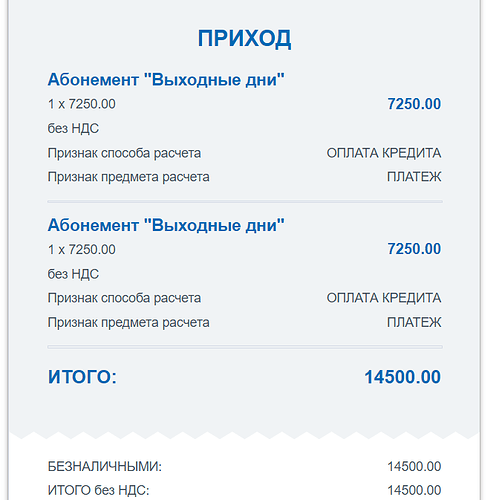Screen dimensions: 499x500
Task: Click second Признак предмета расчета label
Action: 129,323
